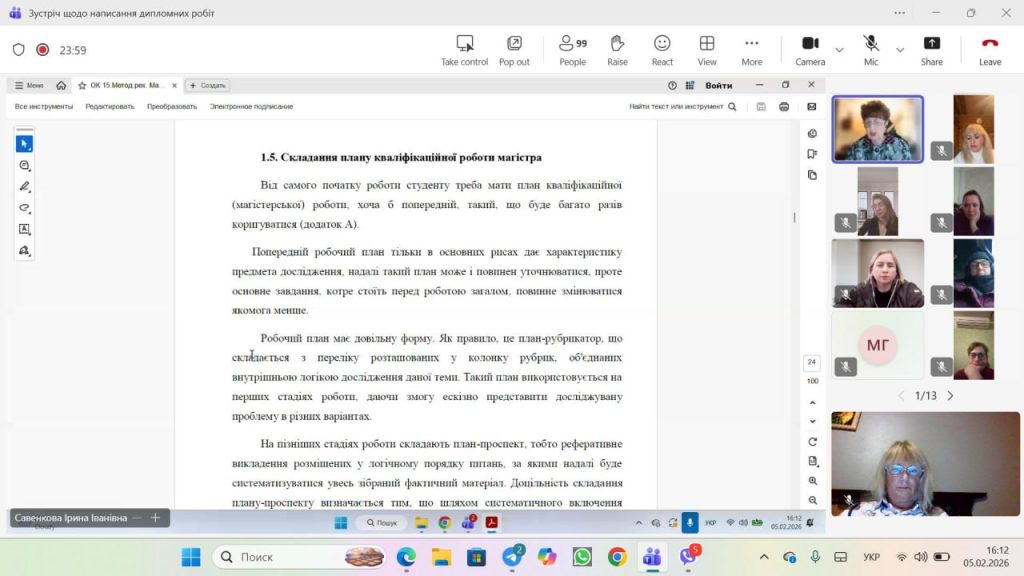Expand the Camera options dropdown arrow

point(839,50)
